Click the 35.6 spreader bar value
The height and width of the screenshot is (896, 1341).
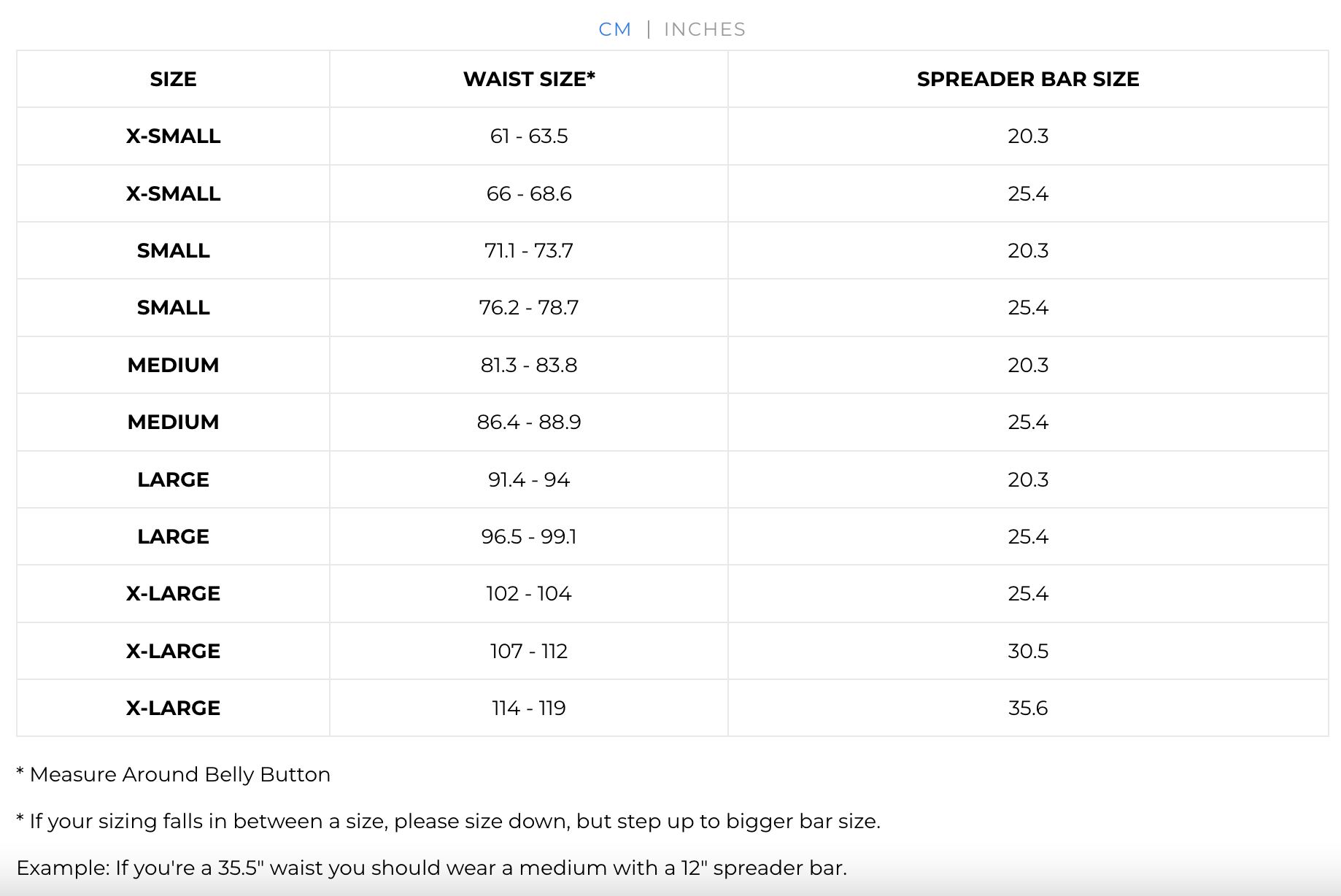[1028, 708]
